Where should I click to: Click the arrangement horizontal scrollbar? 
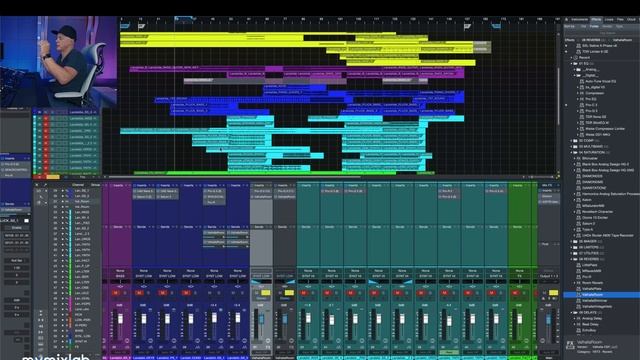click(235, 177)
